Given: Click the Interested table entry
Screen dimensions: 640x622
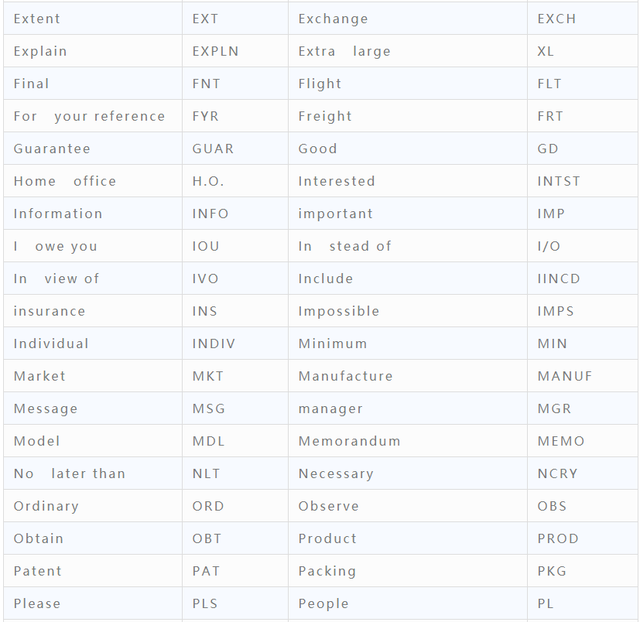Looking at the screenshot, I should coord(337,181).
